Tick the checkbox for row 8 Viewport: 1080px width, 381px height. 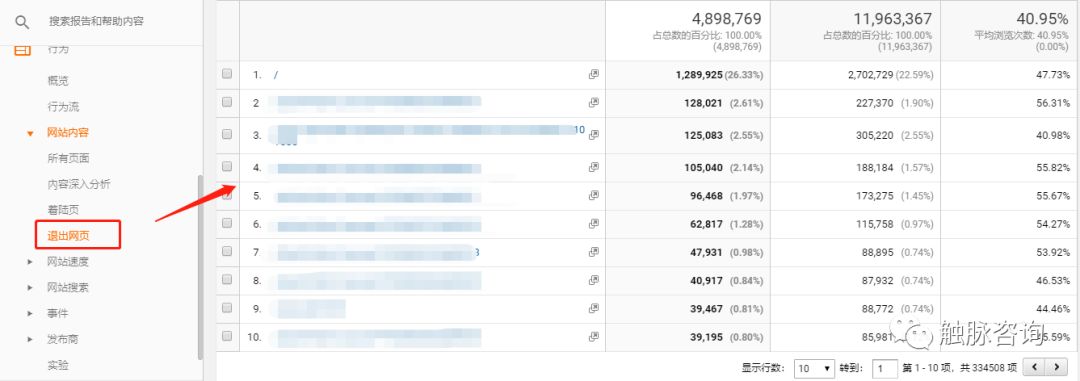click(227, 280)
